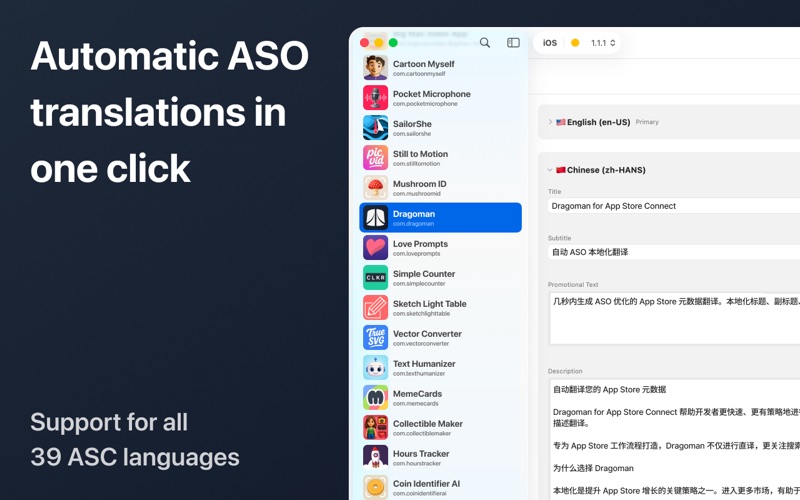Click 'com.memecards' bundle ID text
The height and width of the screenshot is (500, 800).
click(x=415, y=404)
